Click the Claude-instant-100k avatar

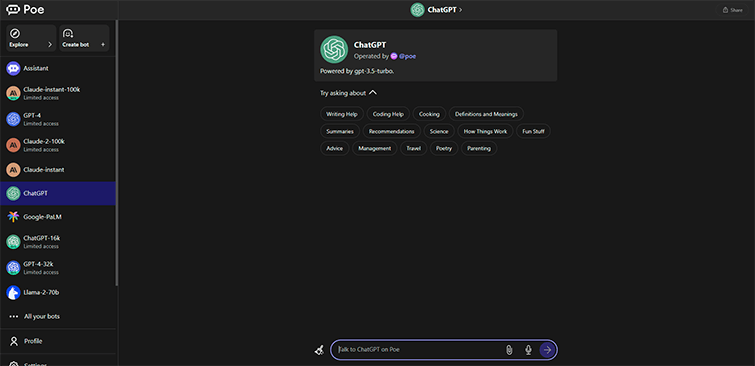tap(13, 93)
